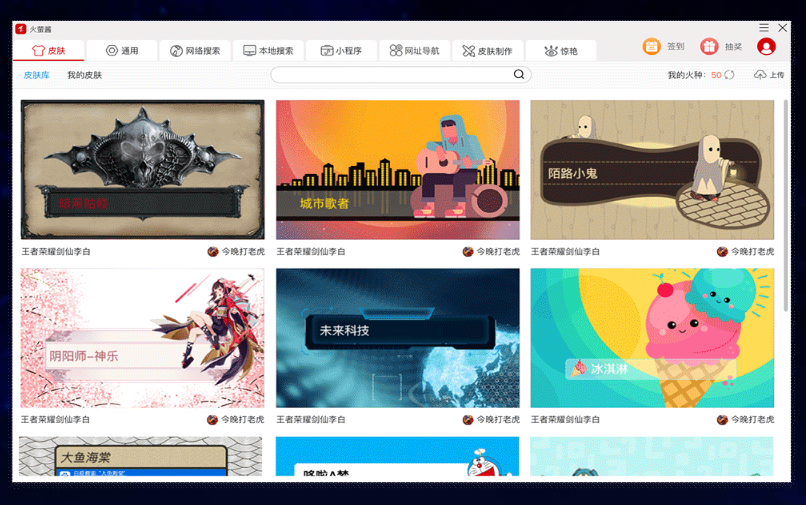
Task: Click the title text under 陌路小鬼 skin
Action: click(x=565, y=251)
